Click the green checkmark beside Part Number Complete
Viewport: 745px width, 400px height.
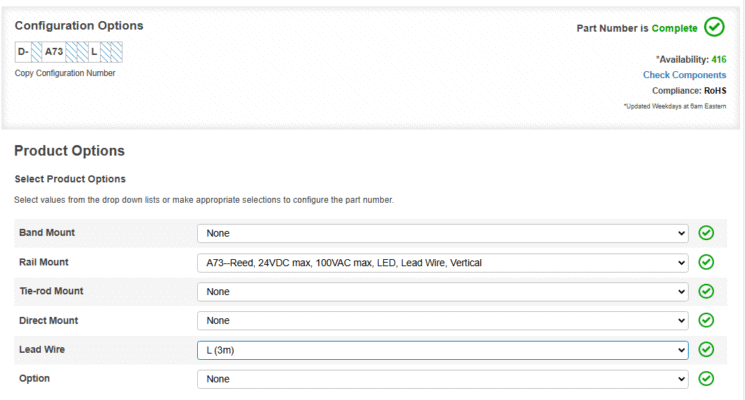click(x=714, y=27)
